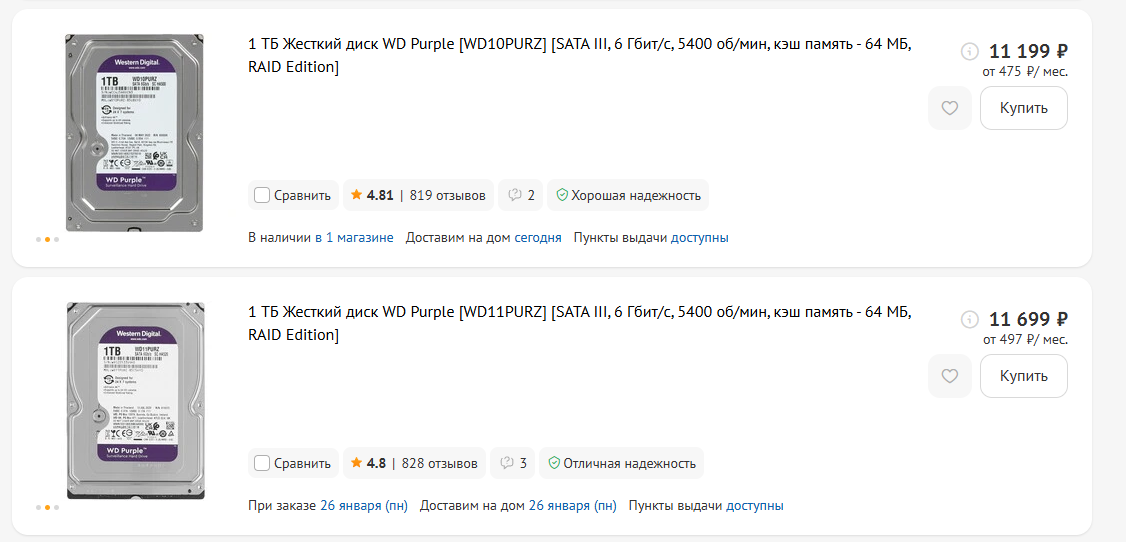Open comments icon for WD11PURZ (3)
The image size is (1126, 542).
click(x=512, y=463)
